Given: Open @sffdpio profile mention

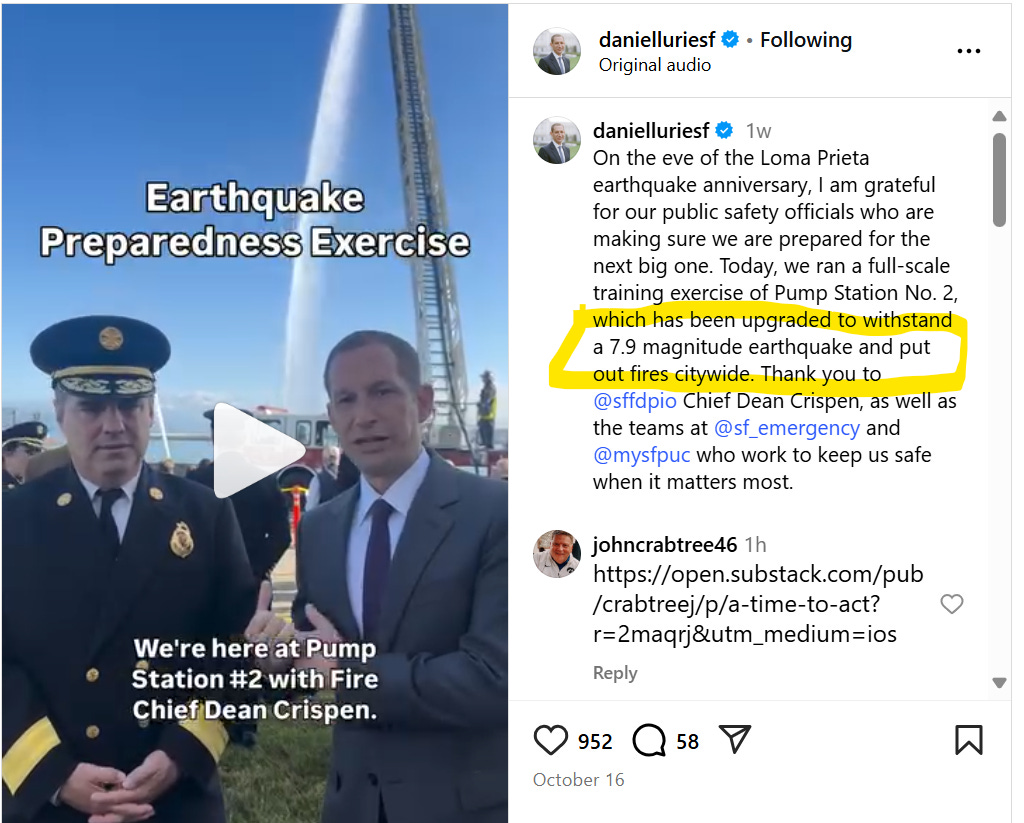Looking at the screenshot, I should coord(635,400).
